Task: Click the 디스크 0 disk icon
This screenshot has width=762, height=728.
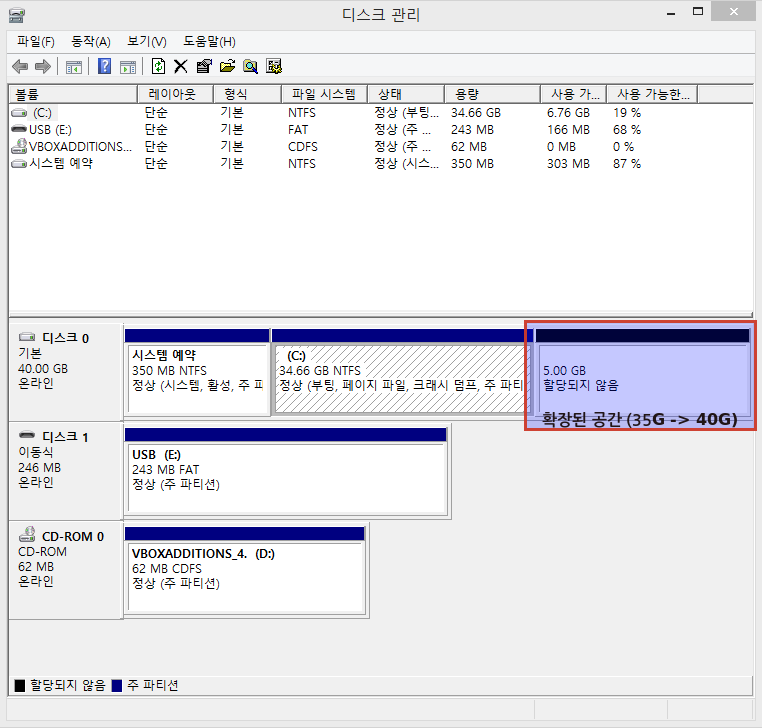Action: click(27, 337)
